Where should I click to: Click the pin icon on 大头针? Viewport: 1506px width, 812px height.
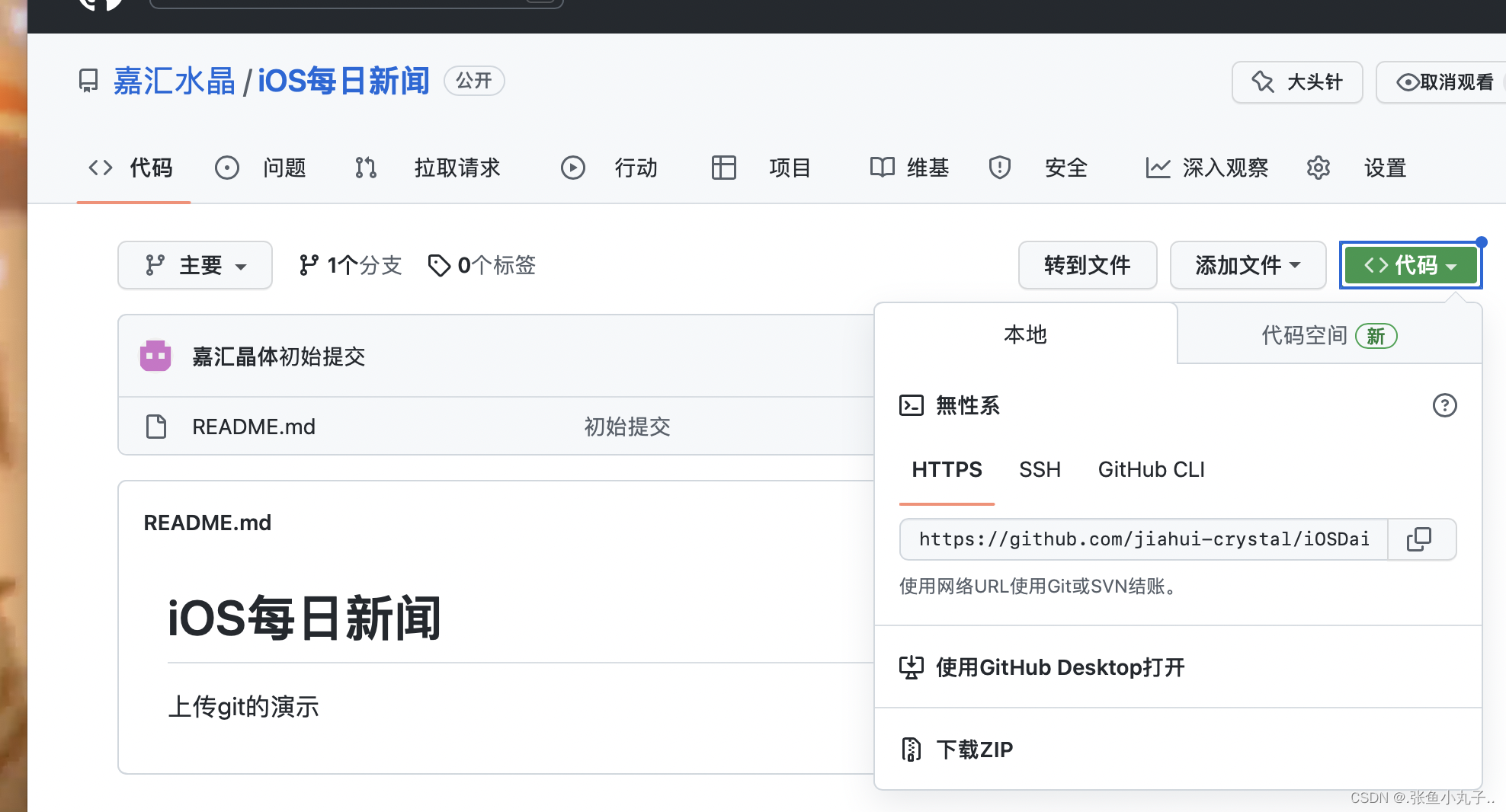(1263, 82)
